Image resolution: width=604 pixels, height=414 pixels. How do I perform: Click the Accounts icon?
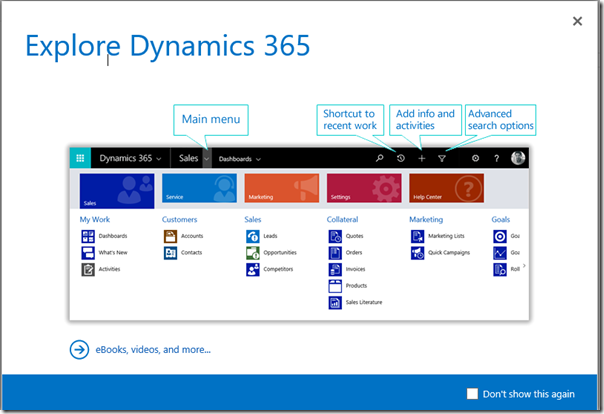click(x=170, y=236)
